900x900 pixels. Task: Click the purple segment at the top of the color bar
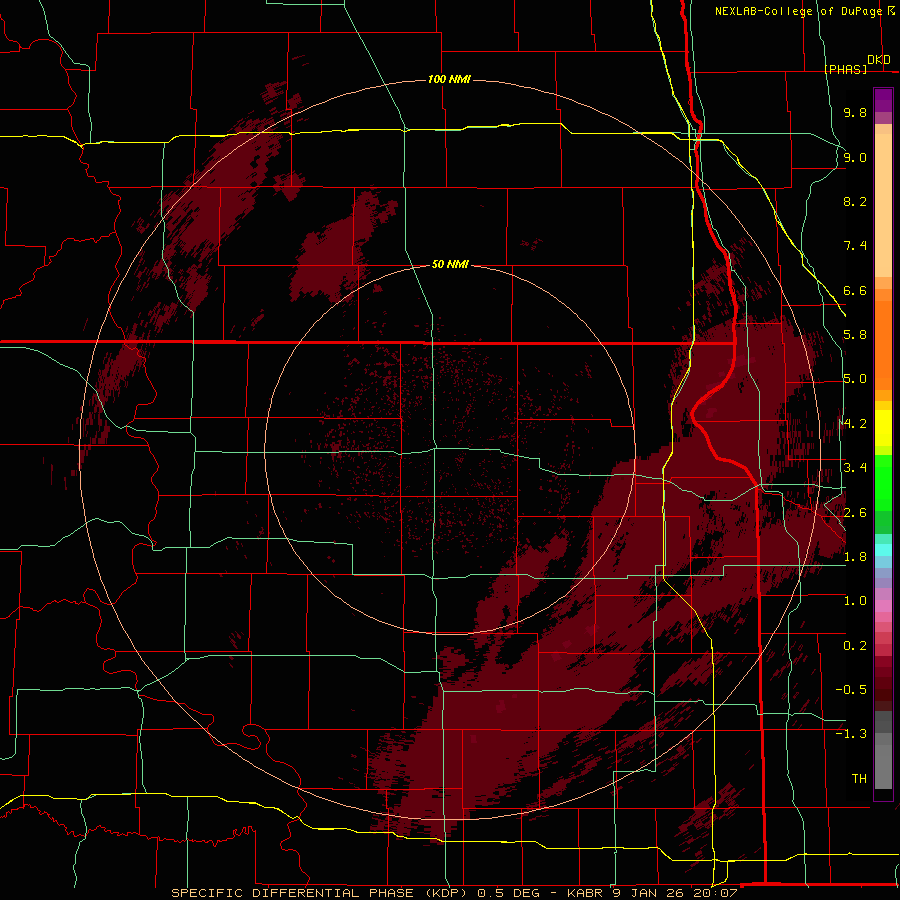(x=883, y=100)
